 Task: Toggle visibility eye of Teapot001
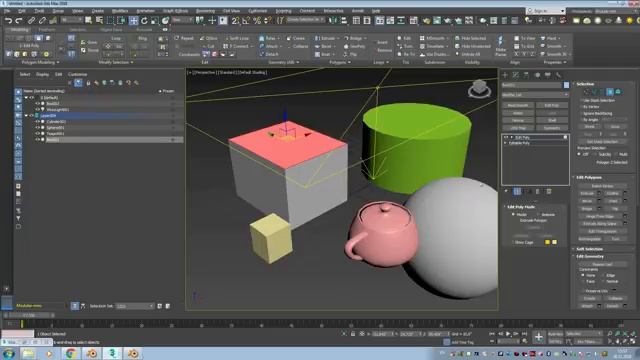pos(37,133)
